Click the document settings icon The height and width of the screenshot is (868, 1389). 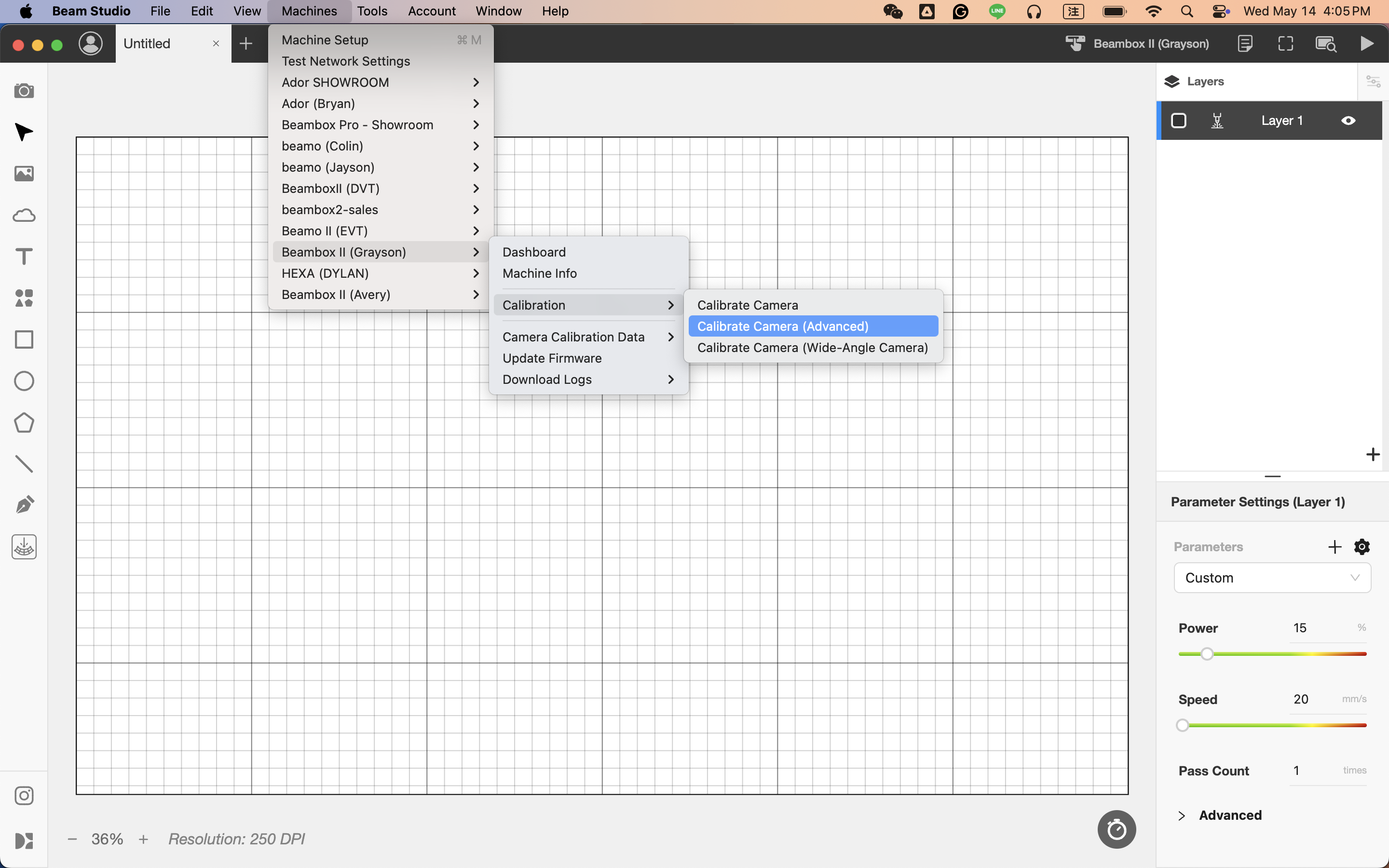1245,43
